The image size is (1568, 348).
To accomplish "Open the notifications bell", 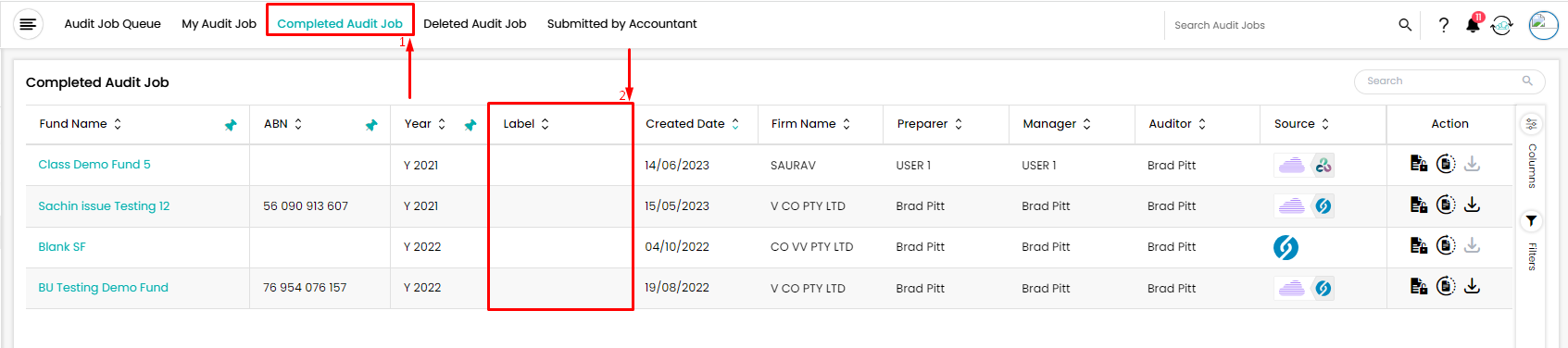I will (1473, 24).
